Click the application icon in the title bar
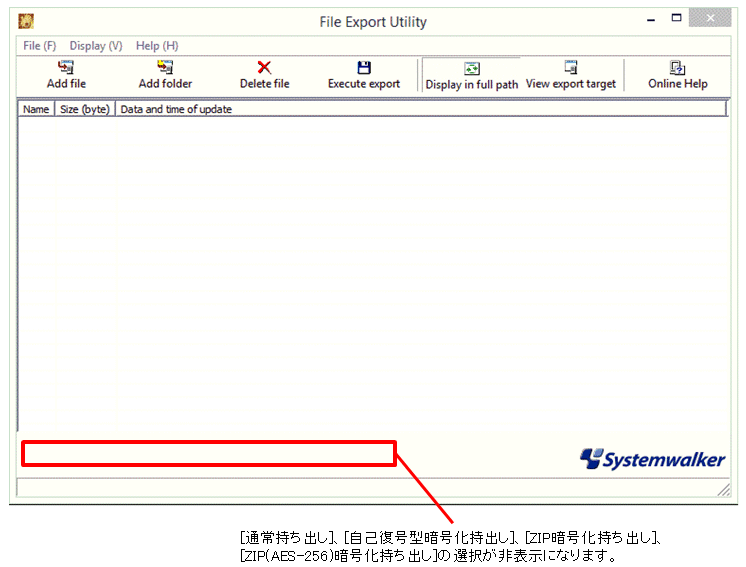The height and width of the screenshot is (567, 746). 26,21
